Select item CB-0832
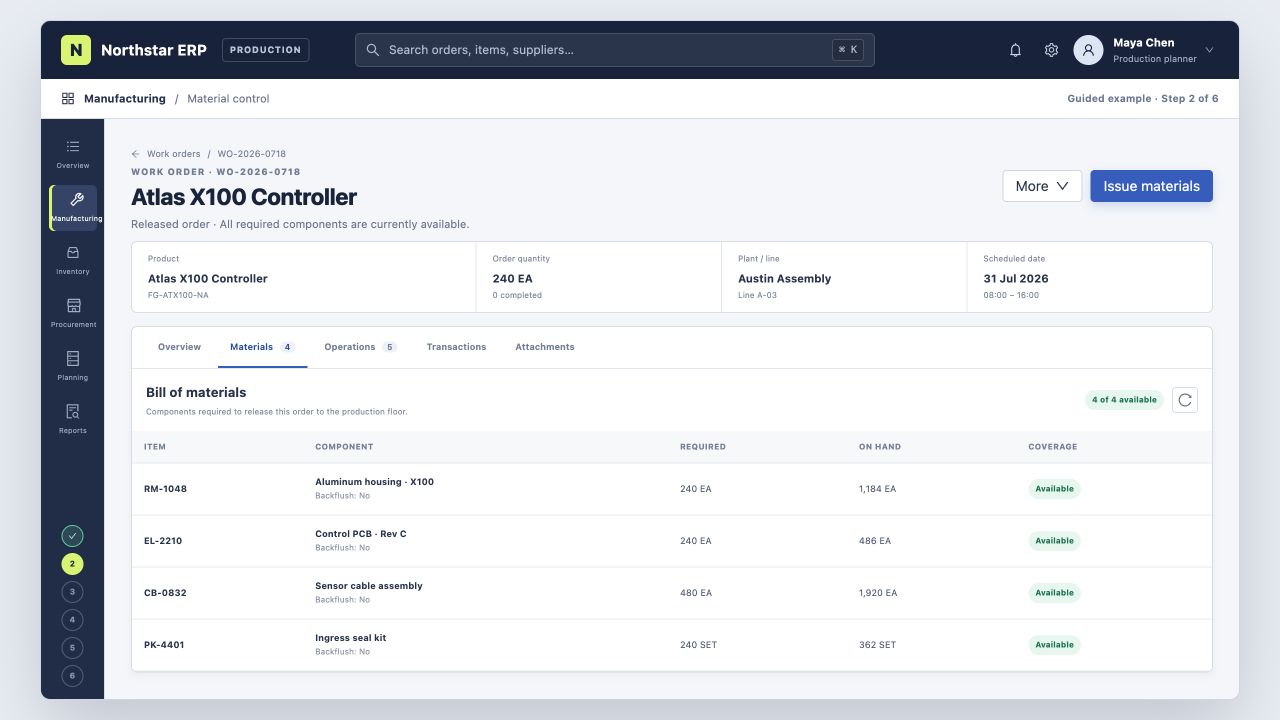 point(165,593)
